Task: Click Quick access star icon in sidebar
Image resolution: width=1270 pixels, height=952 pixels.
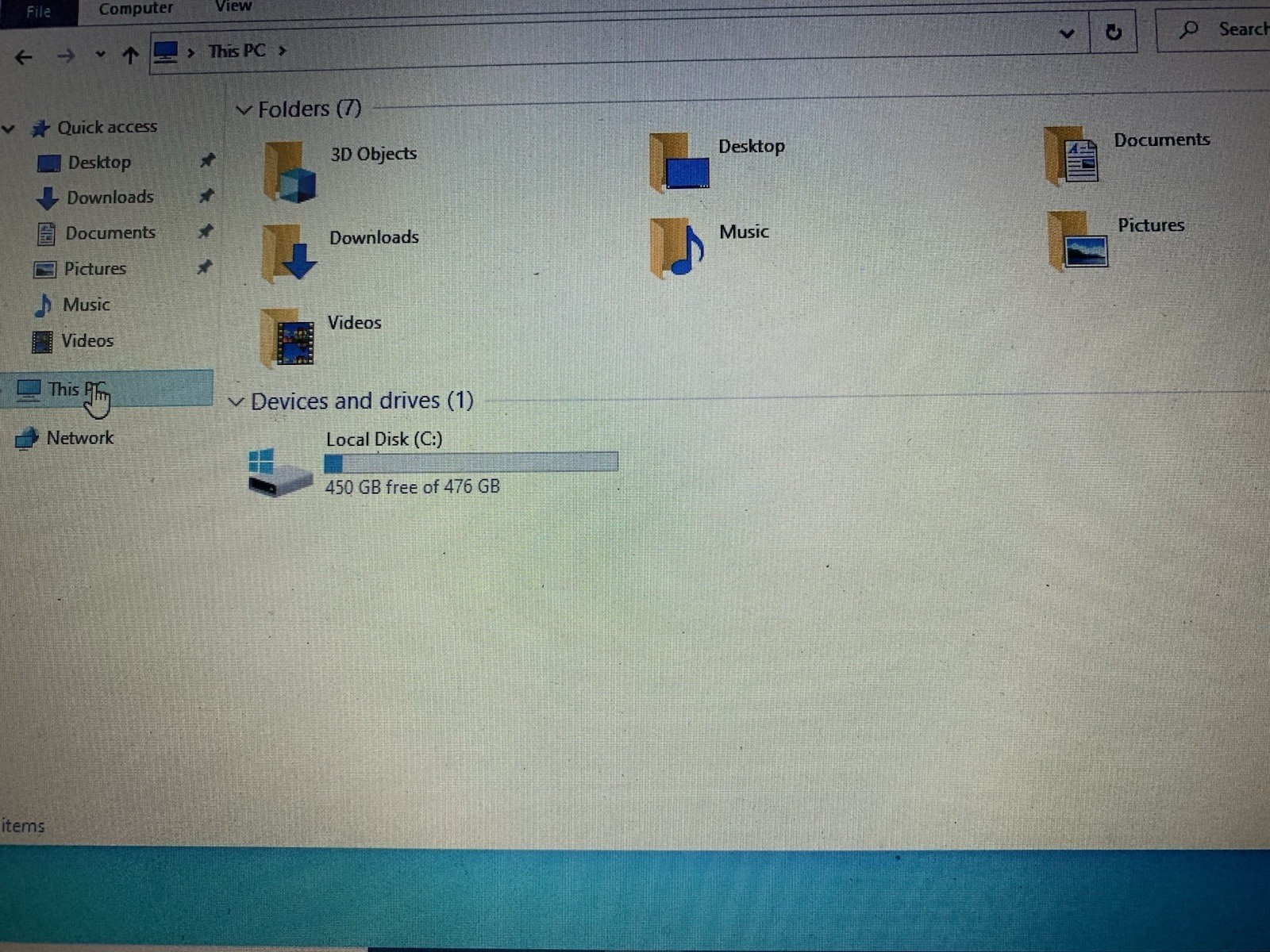Action: tap(40, 129)
